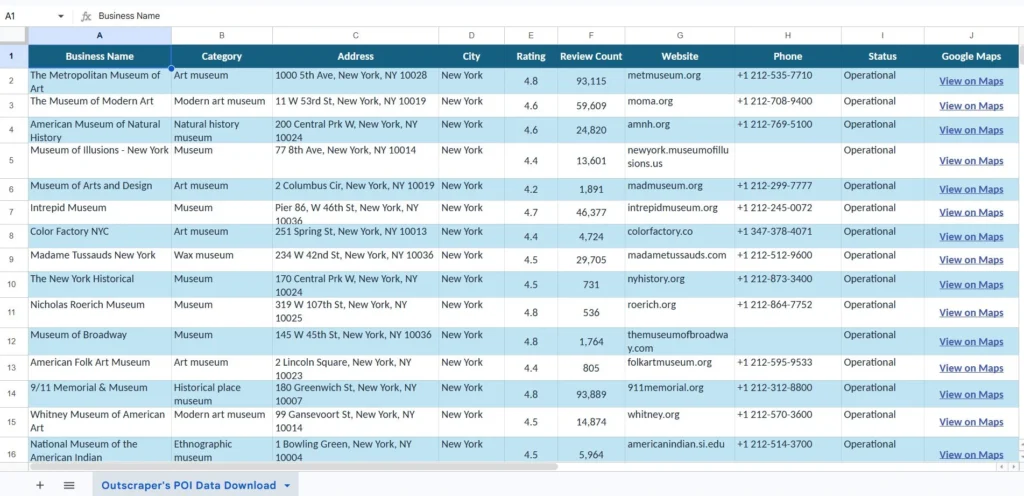Select the 911memorial.org website cell
Image resolution: width=1024 pixels, height=496 pixels.
(680, 394)
